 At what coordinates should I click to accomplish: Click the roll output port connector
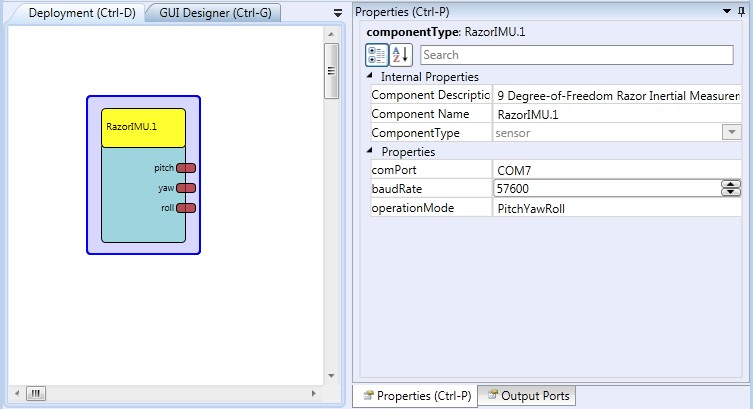186,208
